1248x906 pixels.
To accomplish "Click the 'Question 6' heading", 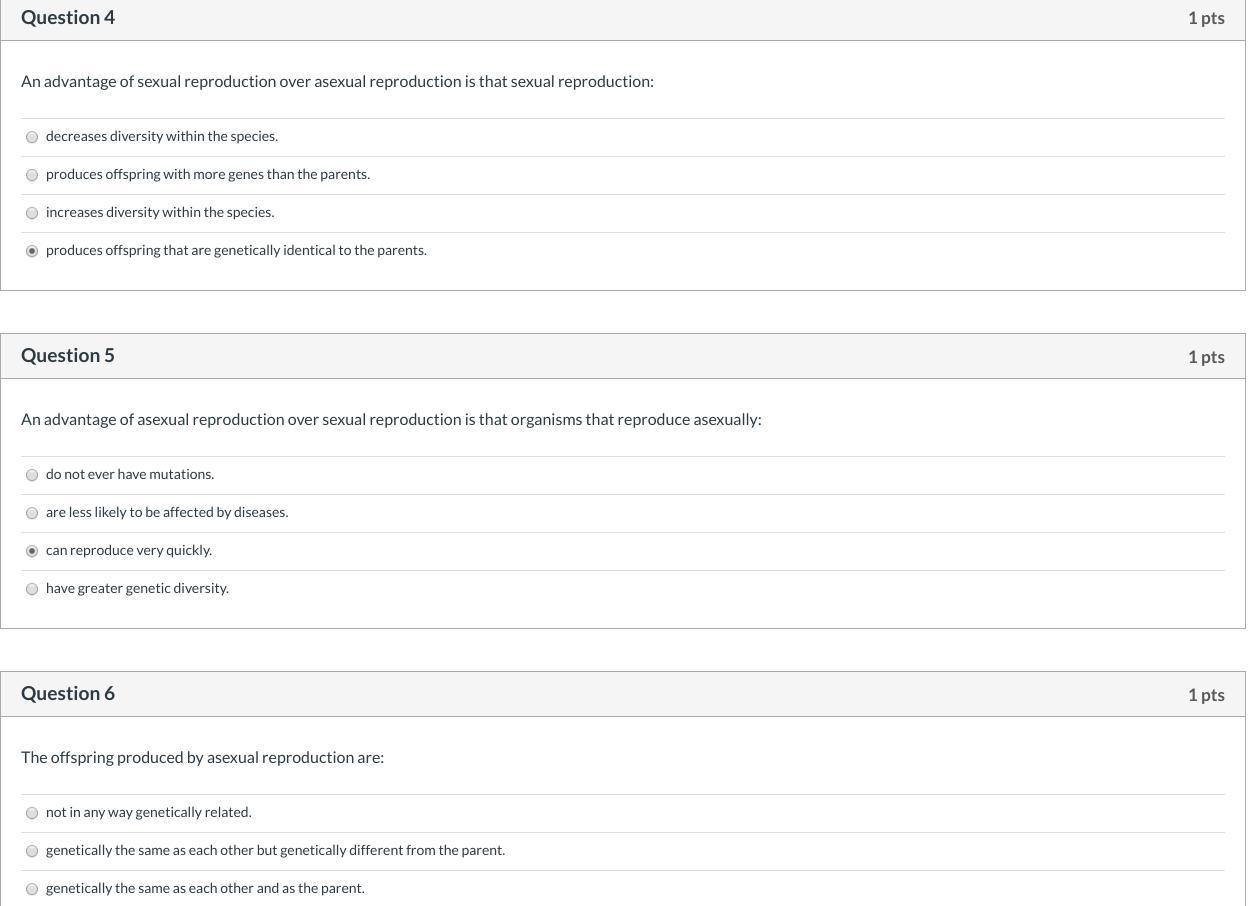I will coord(68,694).
